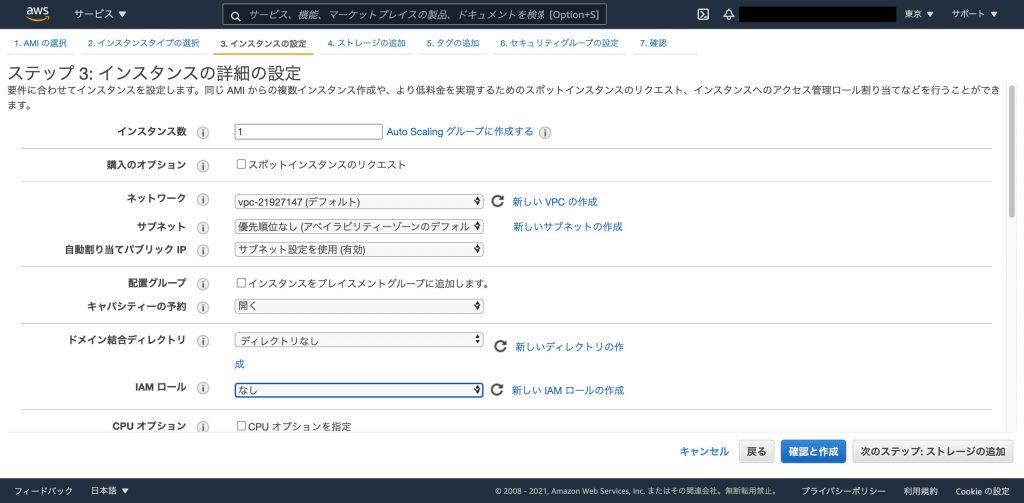
Task: Open the notifications bell icon
Action: point(729,14)
